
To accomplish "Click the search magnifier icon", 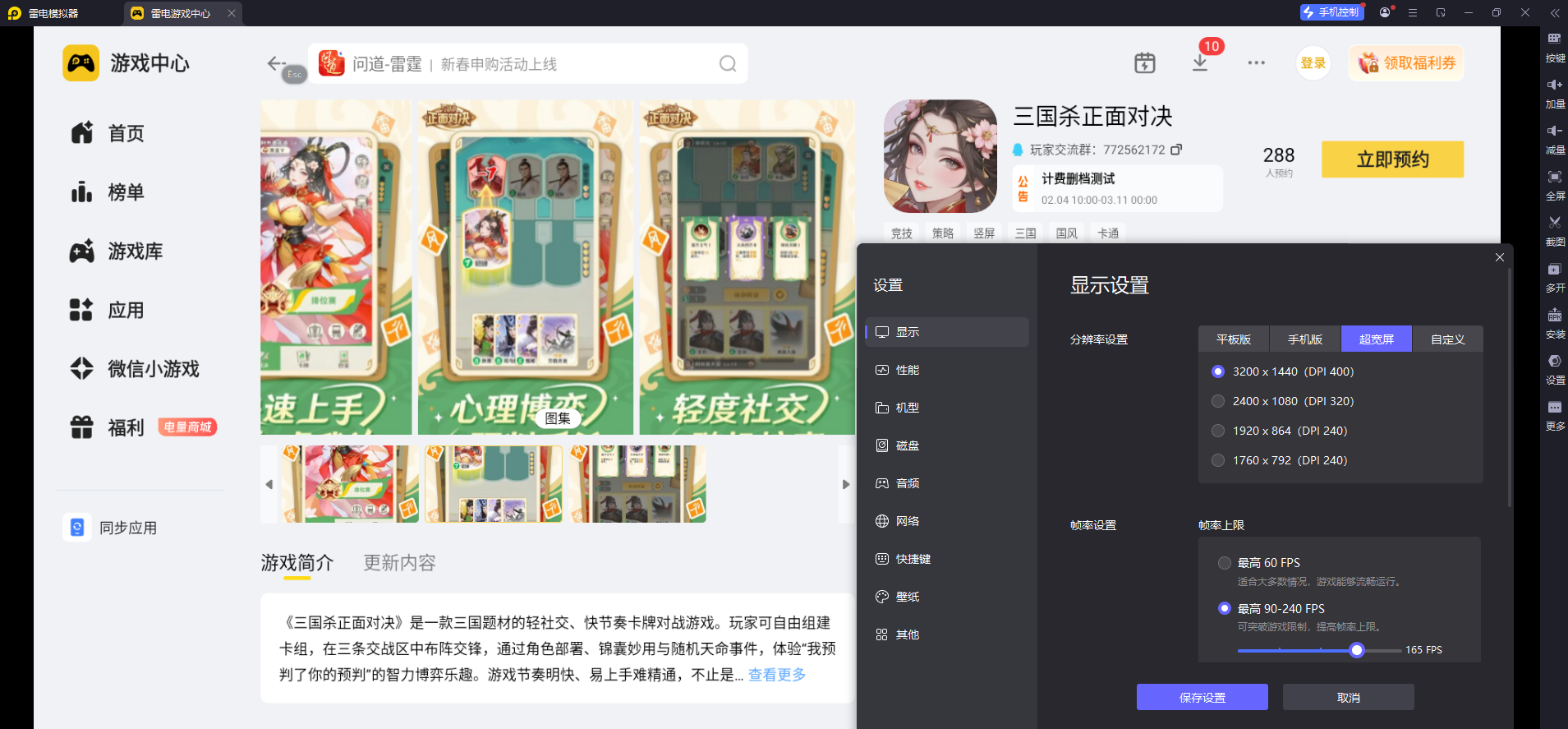I will point(727,64).
